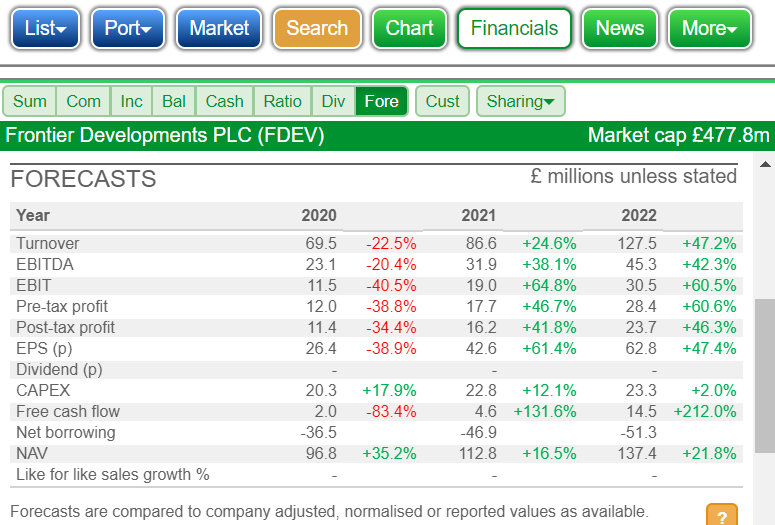775x525 pixels.
Task: Expand the Sharing dropdown
Action: pyautogui.click(x=520, y=101)
